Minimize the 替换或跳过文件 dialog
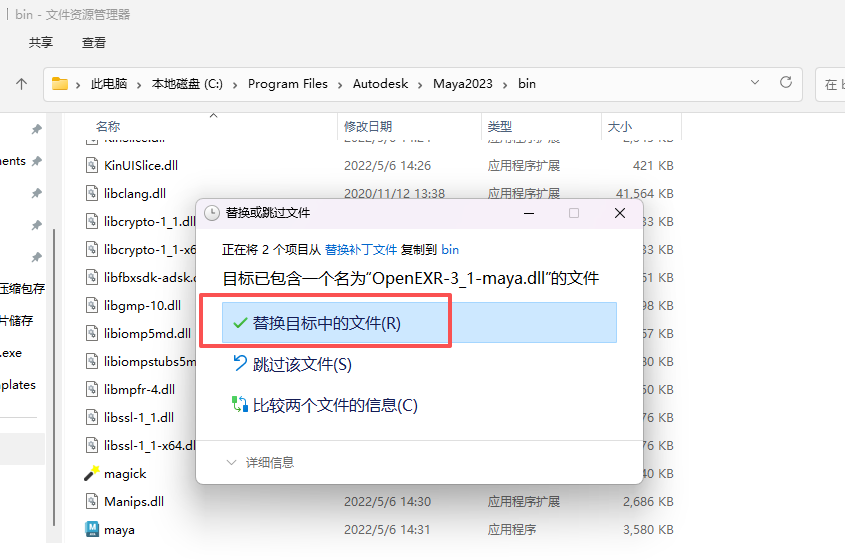Screen dimensions: 845x560 click(x=529, y=213)
